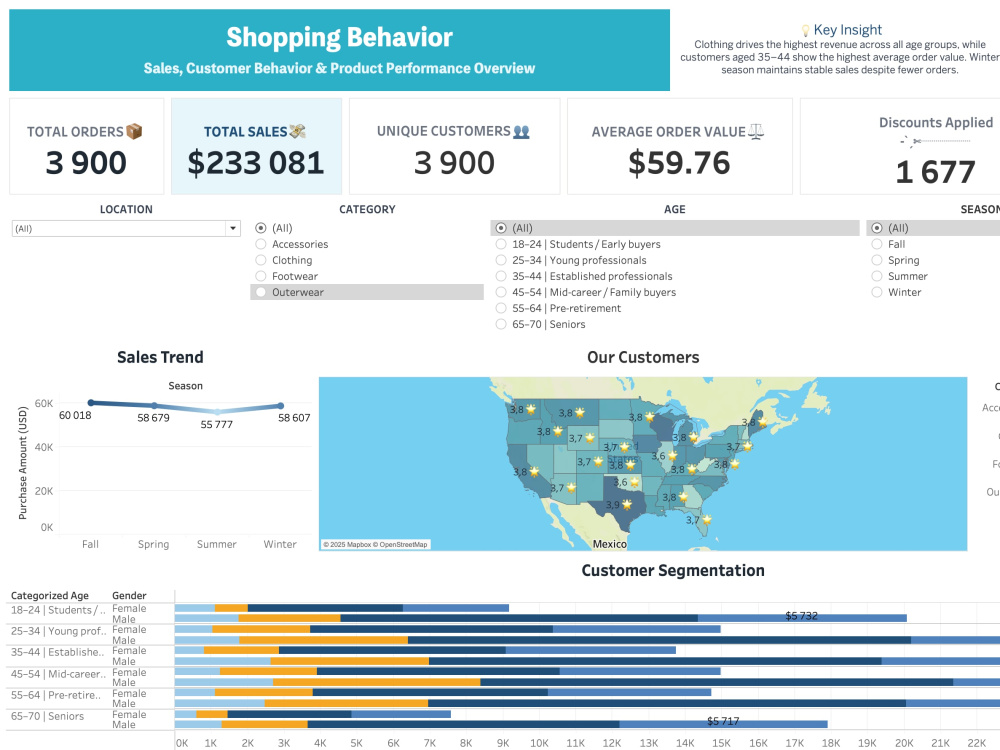Viewport: 1000px width, 750px height.
Task: Filter age to 65–70 Seniors
Action: click(x=501, y=323)
